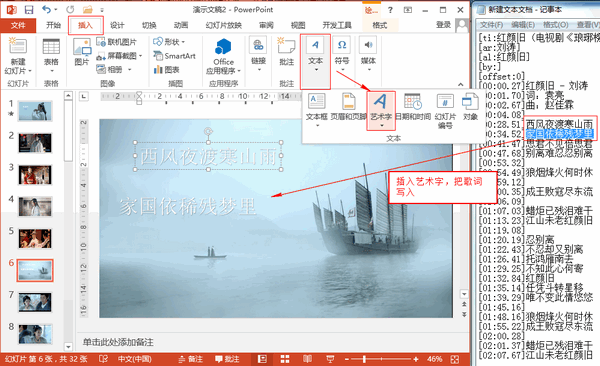Open the WordArt (艺术字) gallery
Screen dimensions: 600x366
pyautogui.click(x=381, y=110)
